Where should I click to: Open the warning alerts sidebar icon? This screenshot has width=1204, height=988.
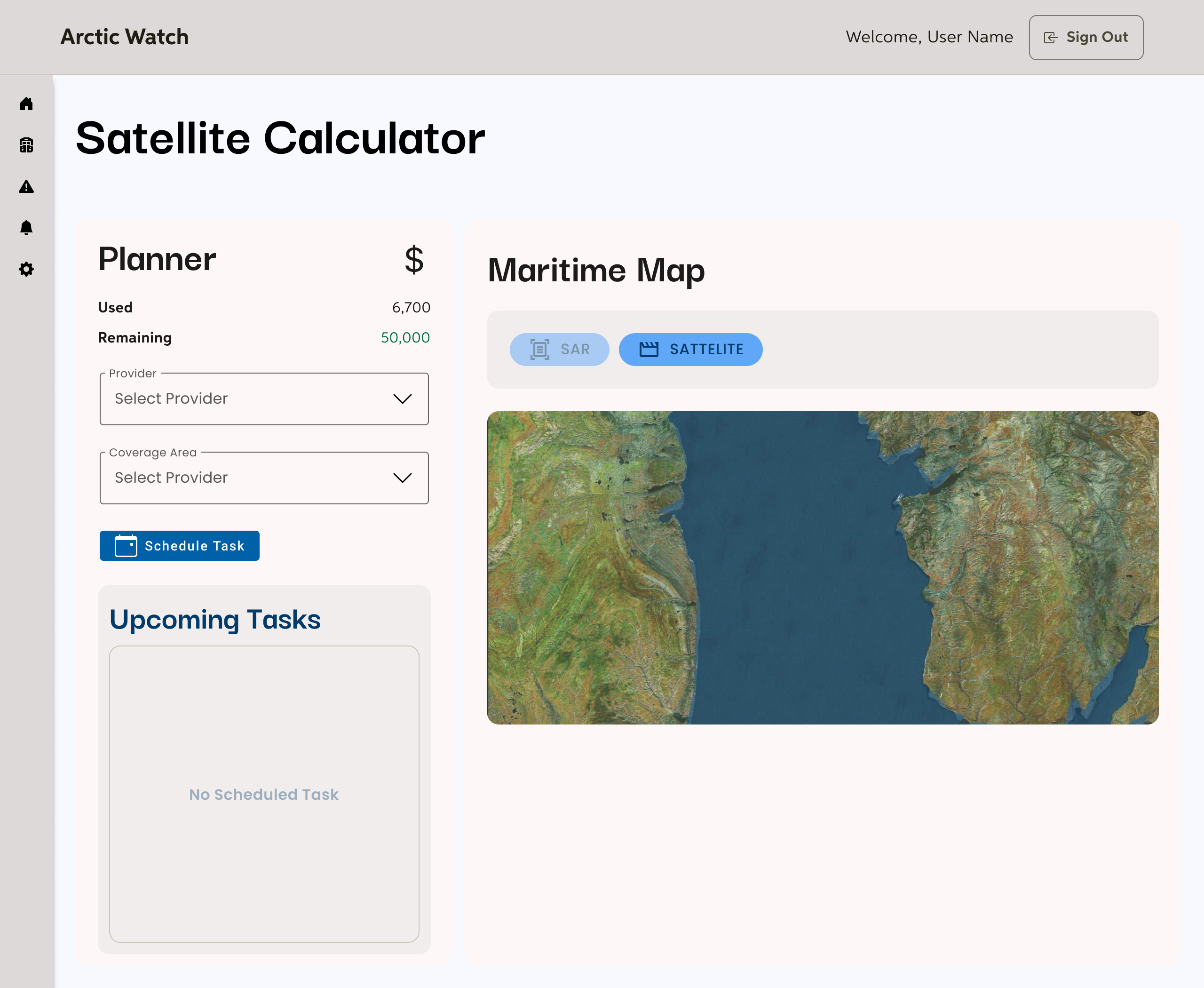point(26,187)
